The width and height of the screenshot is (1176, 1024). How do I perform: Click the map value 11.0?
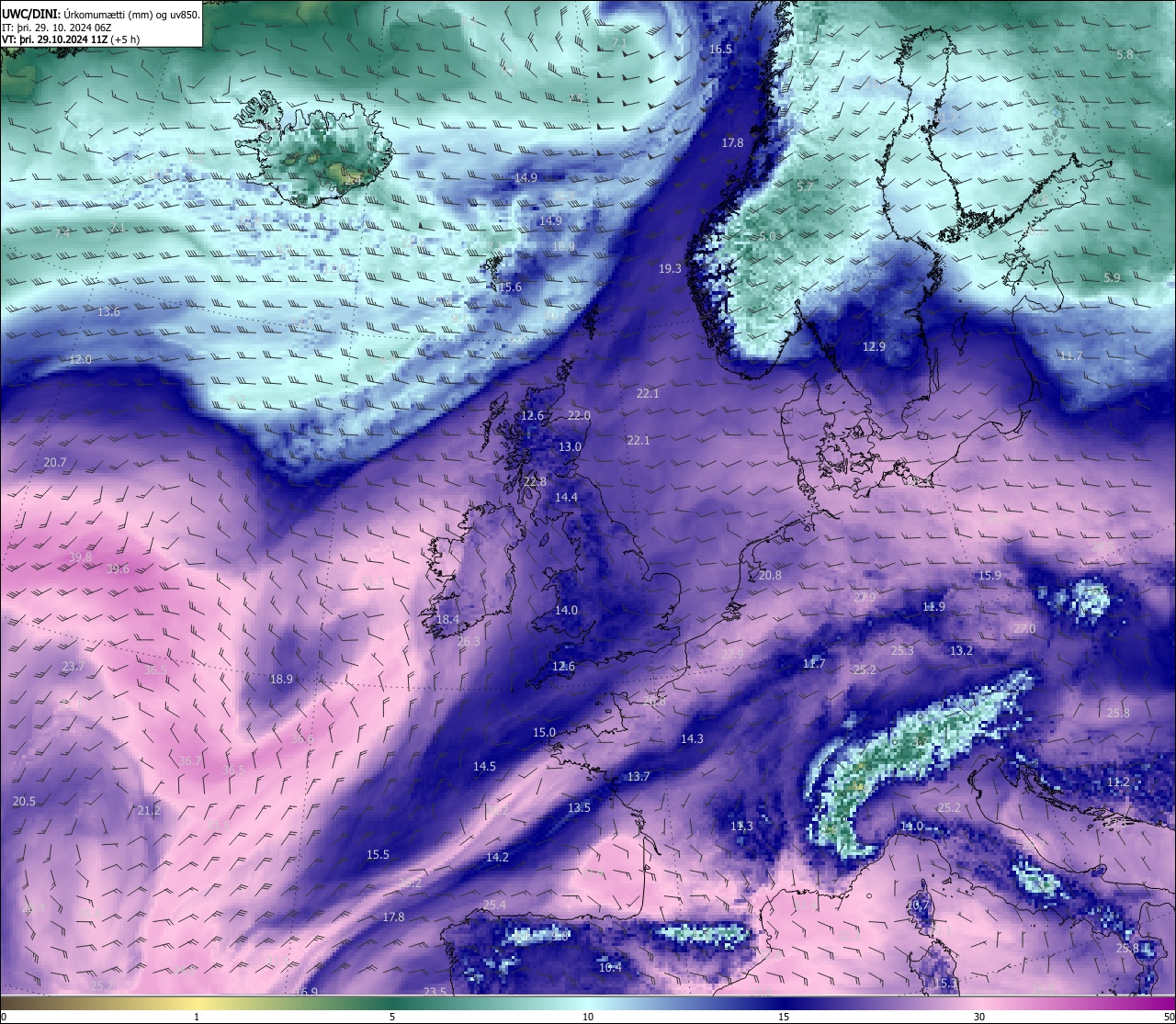(x=911, y=827)
